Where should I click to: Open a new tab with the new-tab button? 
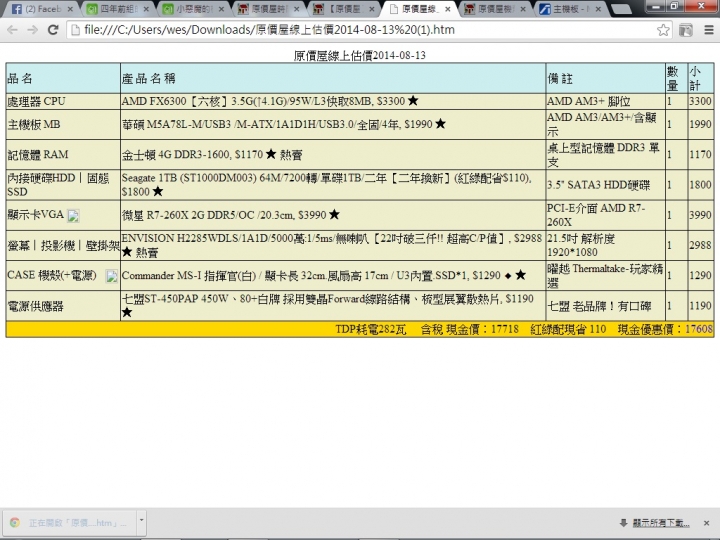[621, 9]
